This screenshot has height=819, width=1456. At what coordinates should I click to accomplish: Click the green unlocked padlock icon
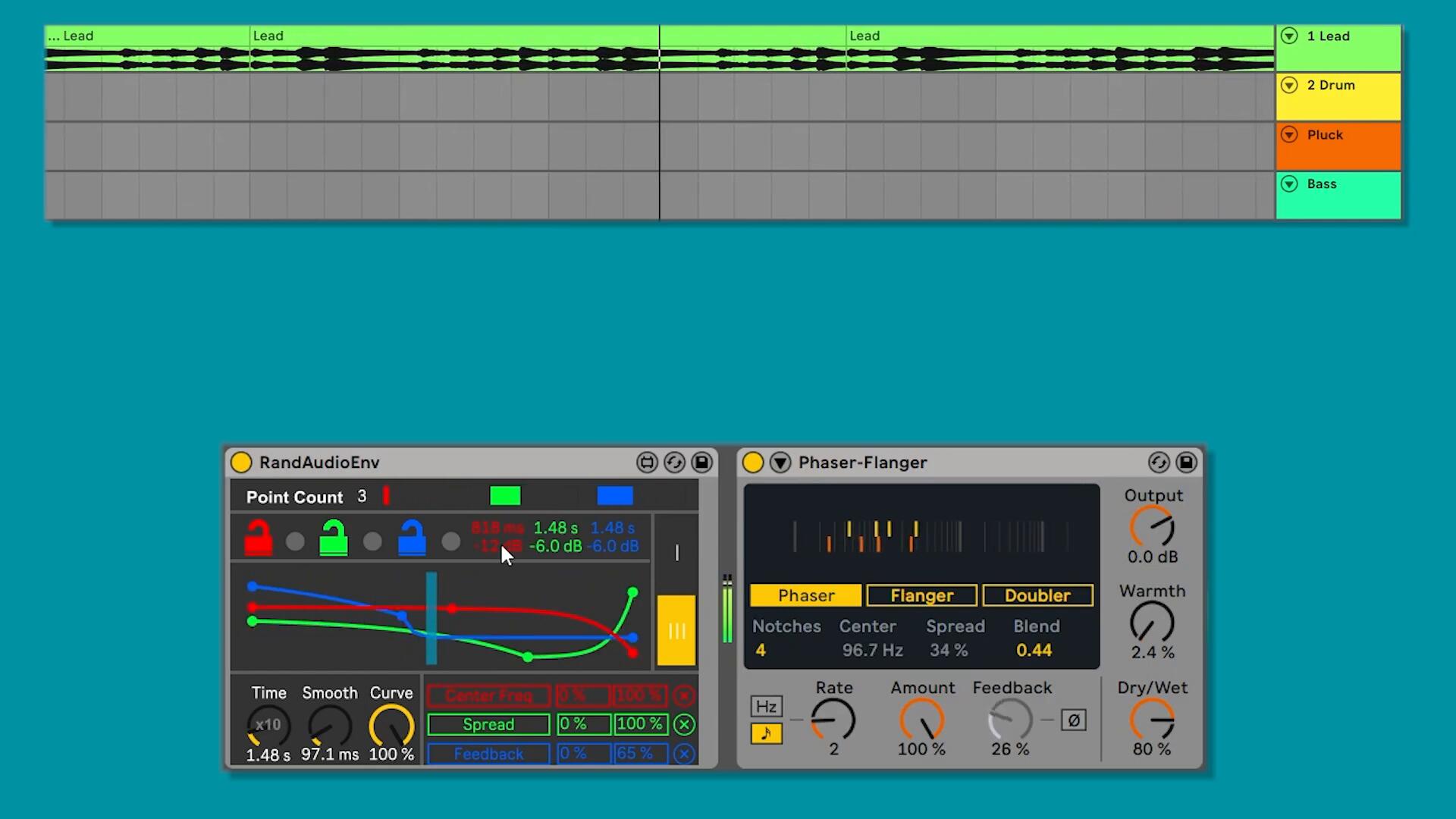[334, 538]
